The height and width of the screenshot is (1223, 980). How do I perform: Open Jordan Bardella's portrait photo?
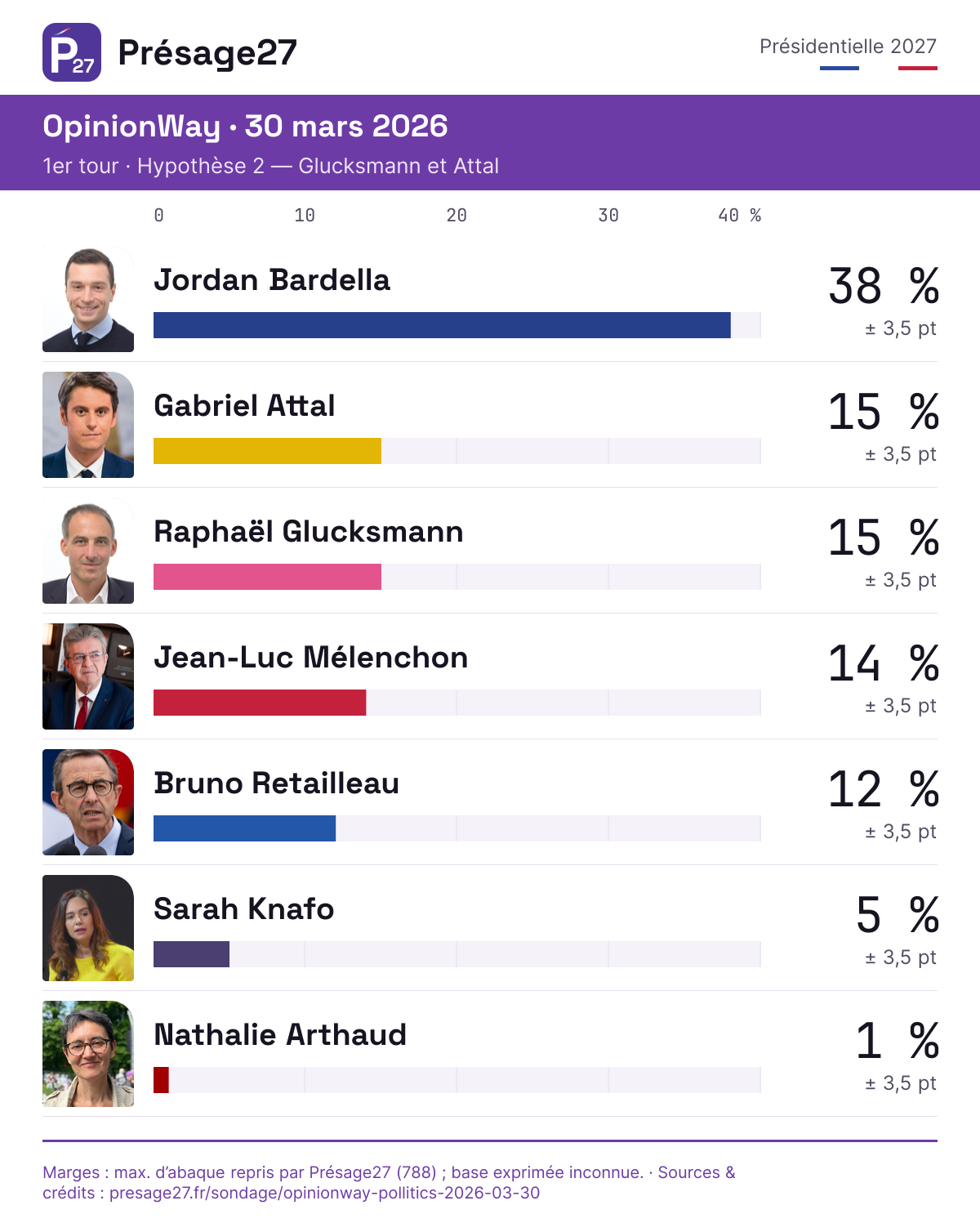click(x=88, y=299)
